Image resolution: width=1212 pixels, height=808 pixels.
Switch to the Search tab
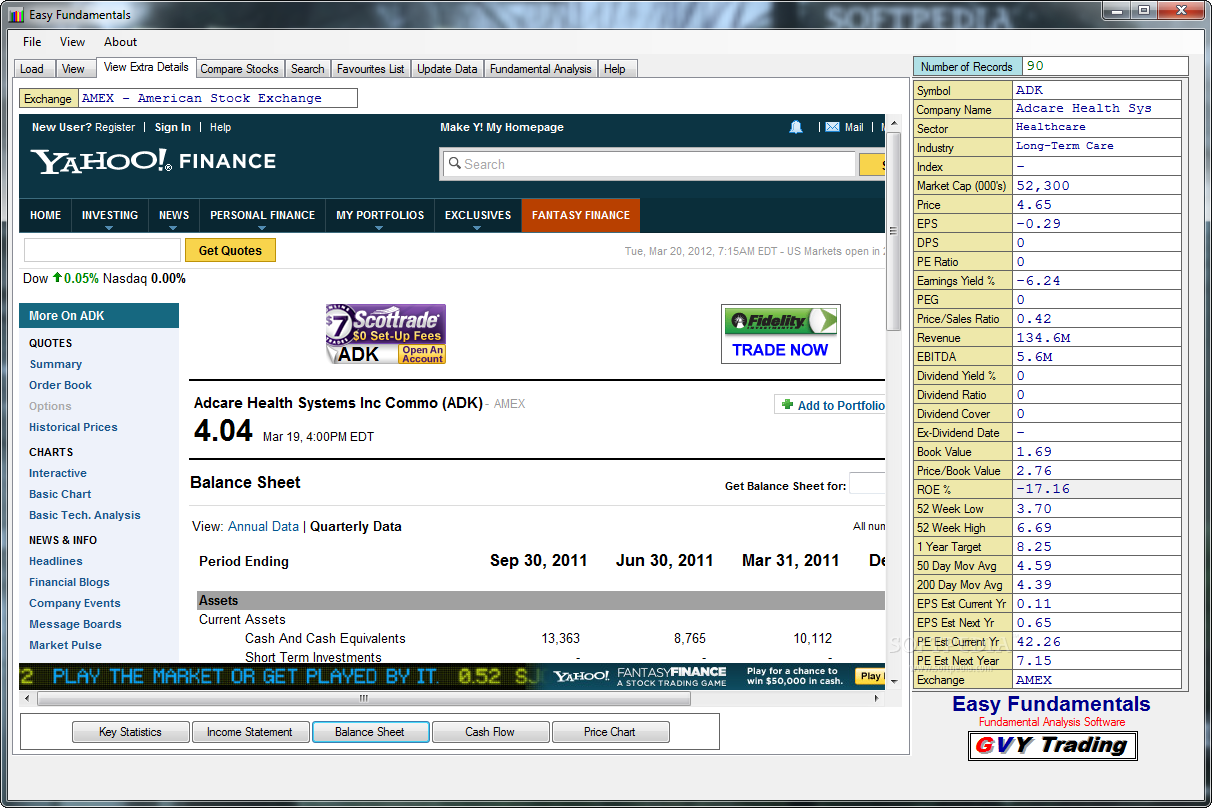[x=307, y=69]
